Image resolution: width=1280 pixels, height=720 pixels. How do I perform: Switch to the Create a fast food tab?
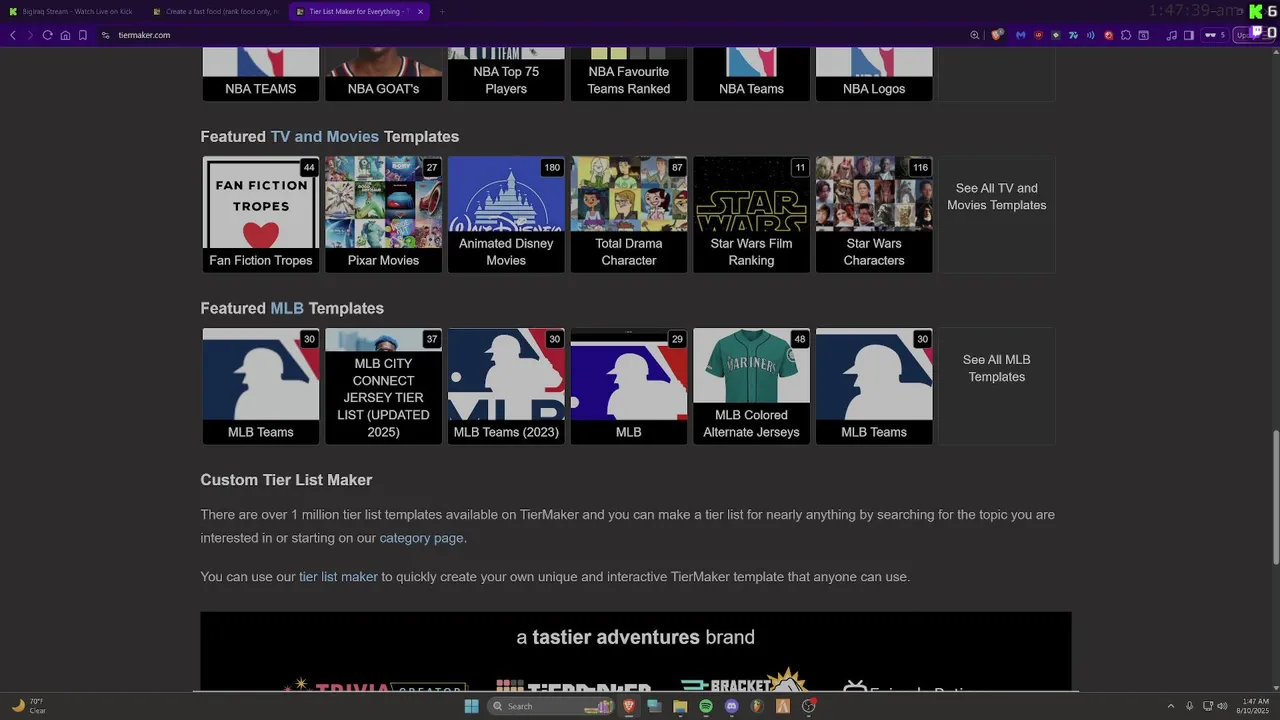216,12
